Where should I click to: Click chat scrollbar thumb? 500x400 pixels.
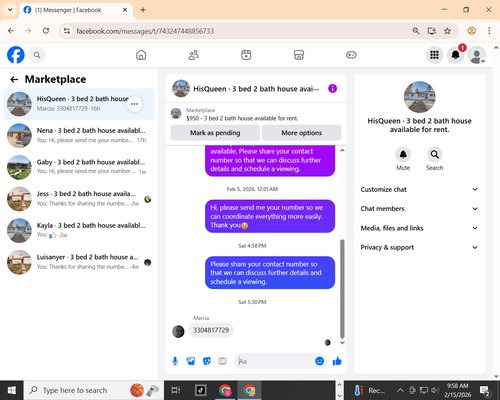[x=342, y=289]
